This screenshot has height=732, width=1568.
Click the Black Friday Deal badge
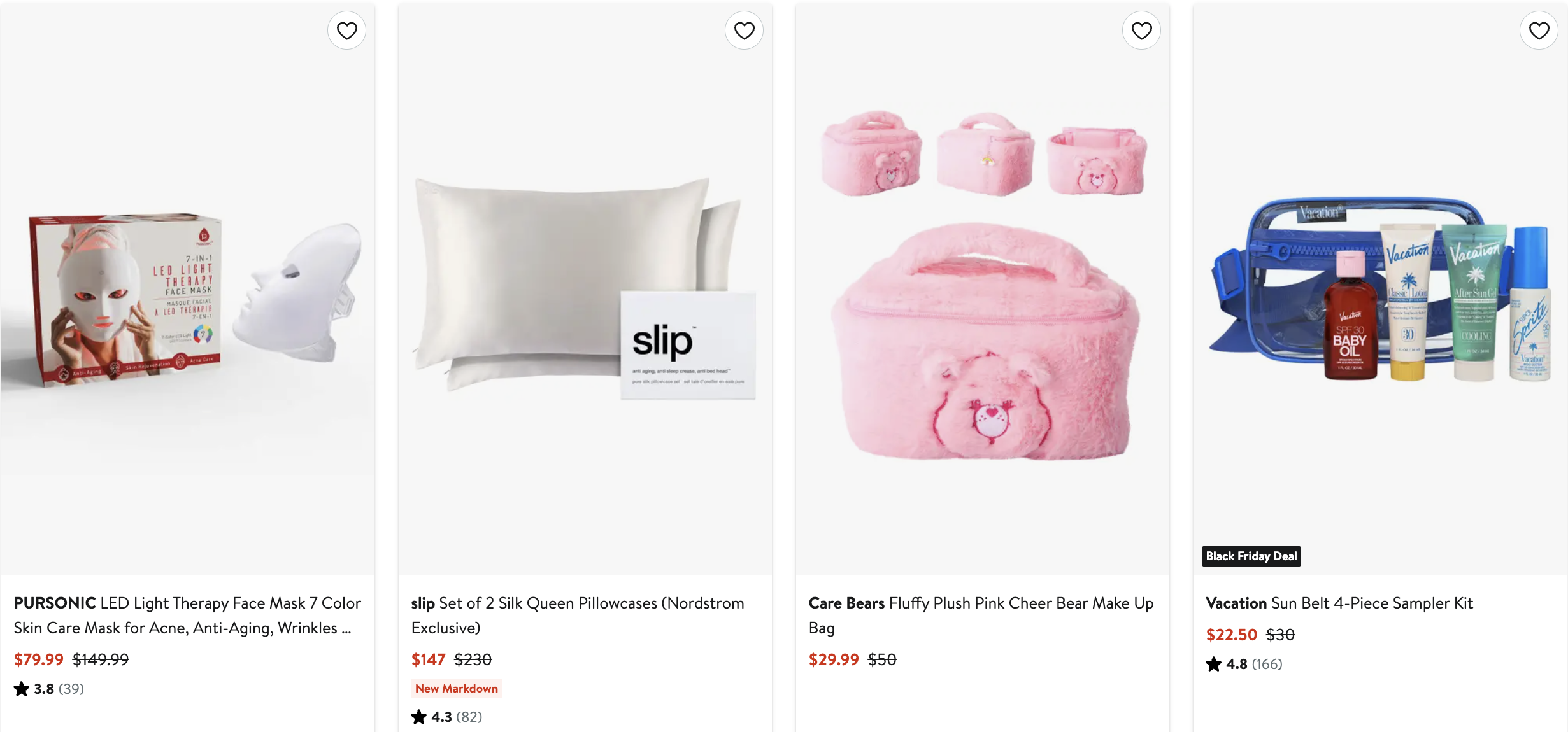coord(1251,556)
